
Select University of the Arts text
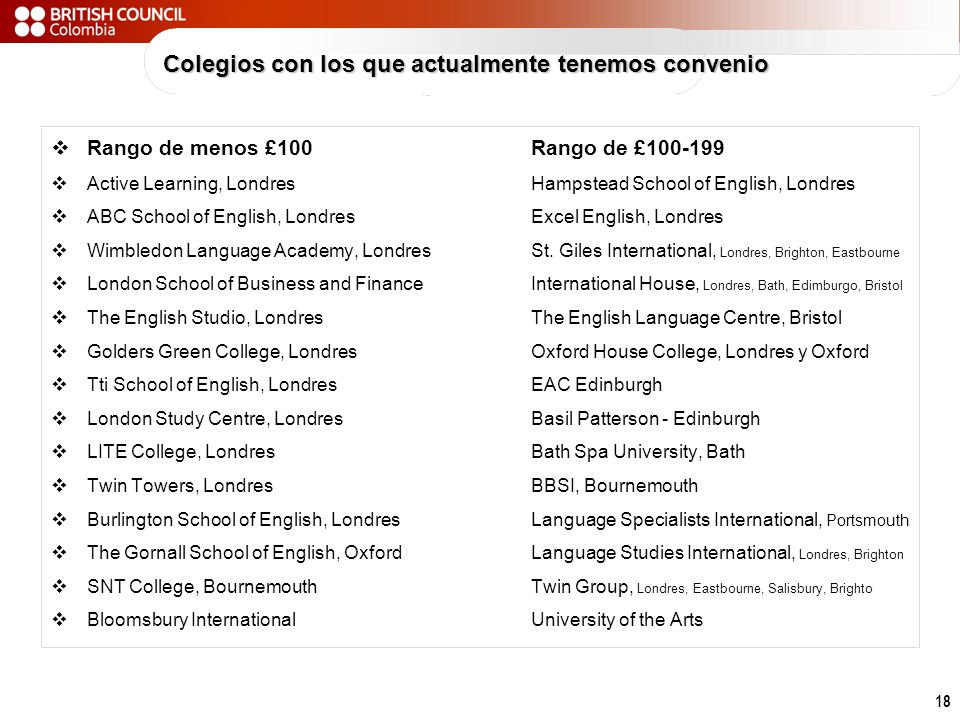point(617,620)
